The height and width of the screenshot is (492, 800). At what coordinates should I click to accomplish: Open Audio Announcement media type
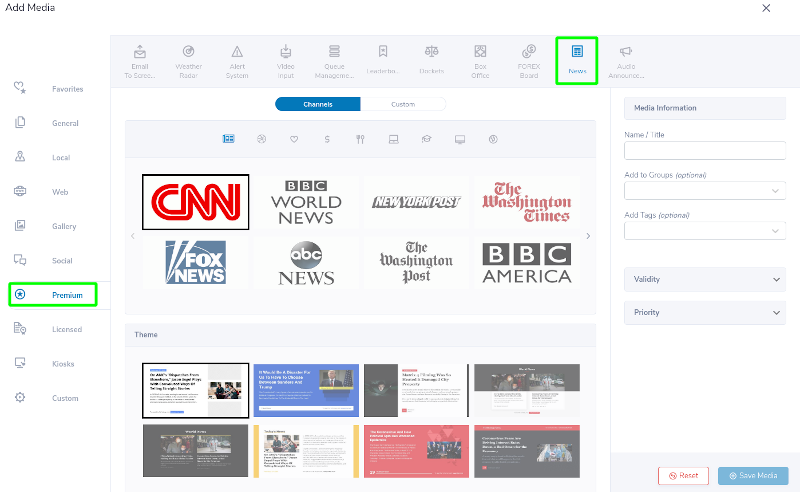pyautogui.click(x=626, y=61)
